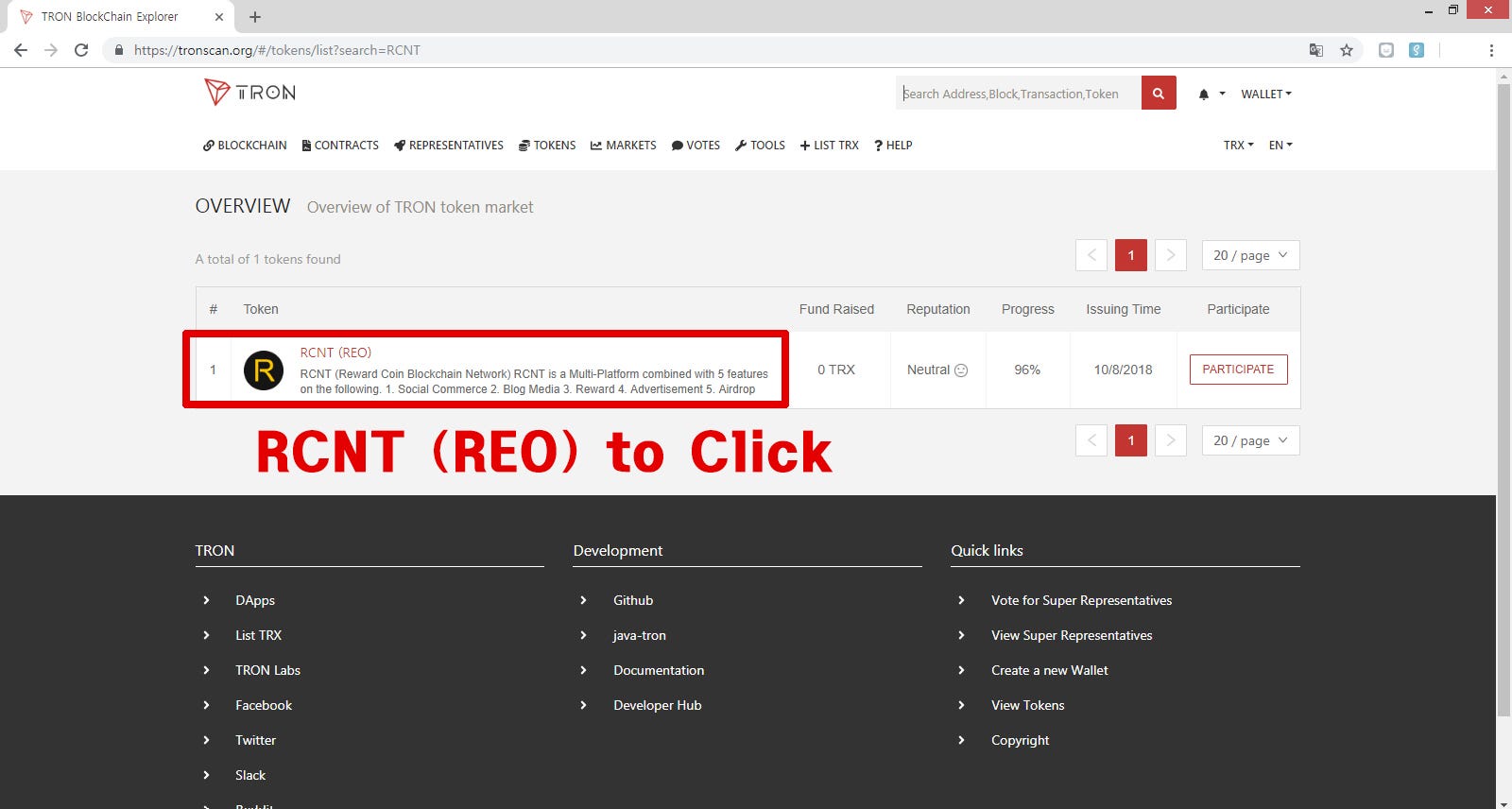Click the browser address bar URL
1512x809 pixels.
pos(277,50)
